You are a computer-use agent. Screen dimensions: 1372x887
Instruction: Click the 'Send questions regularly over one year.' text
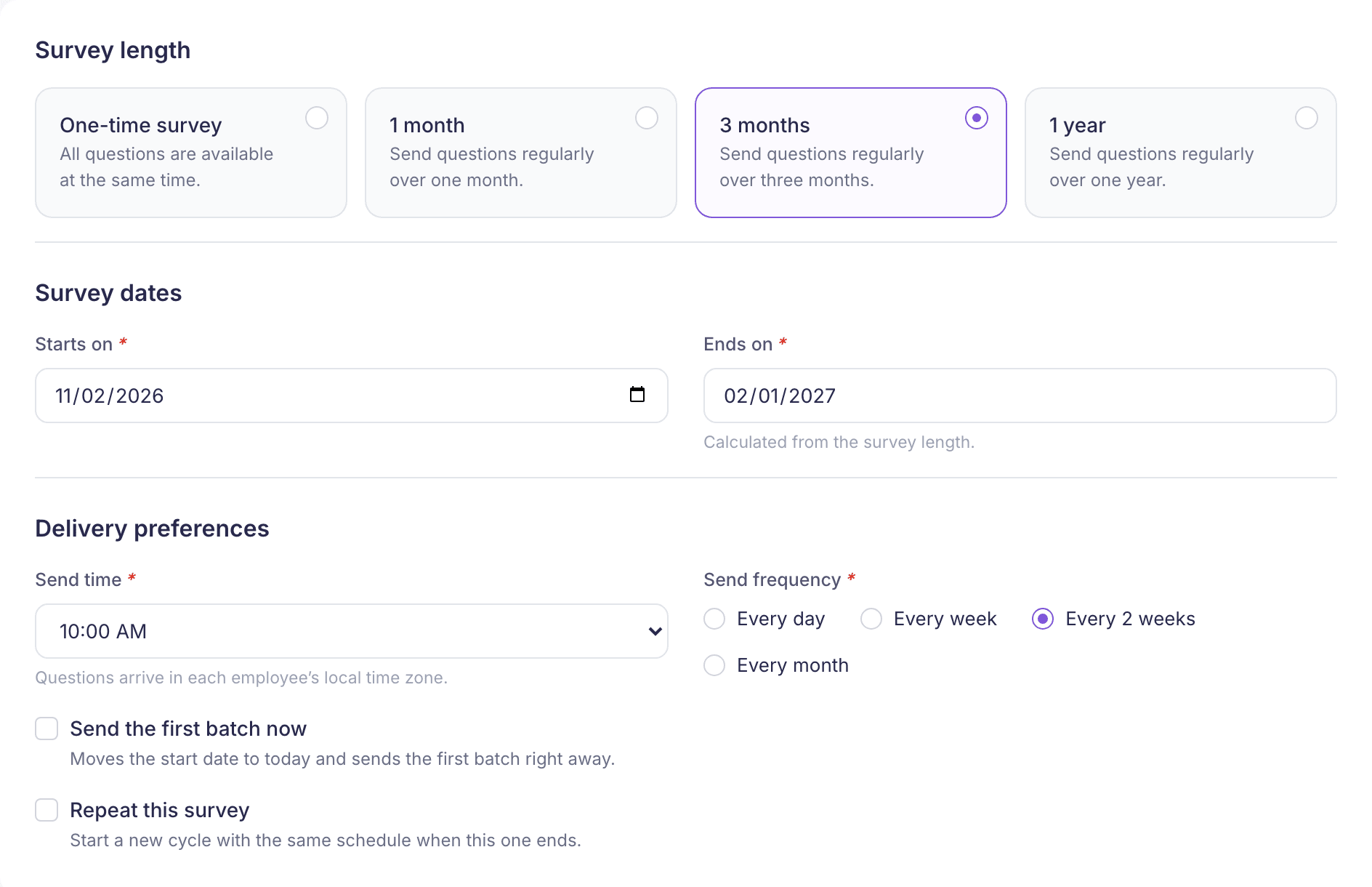[1152, 167]
